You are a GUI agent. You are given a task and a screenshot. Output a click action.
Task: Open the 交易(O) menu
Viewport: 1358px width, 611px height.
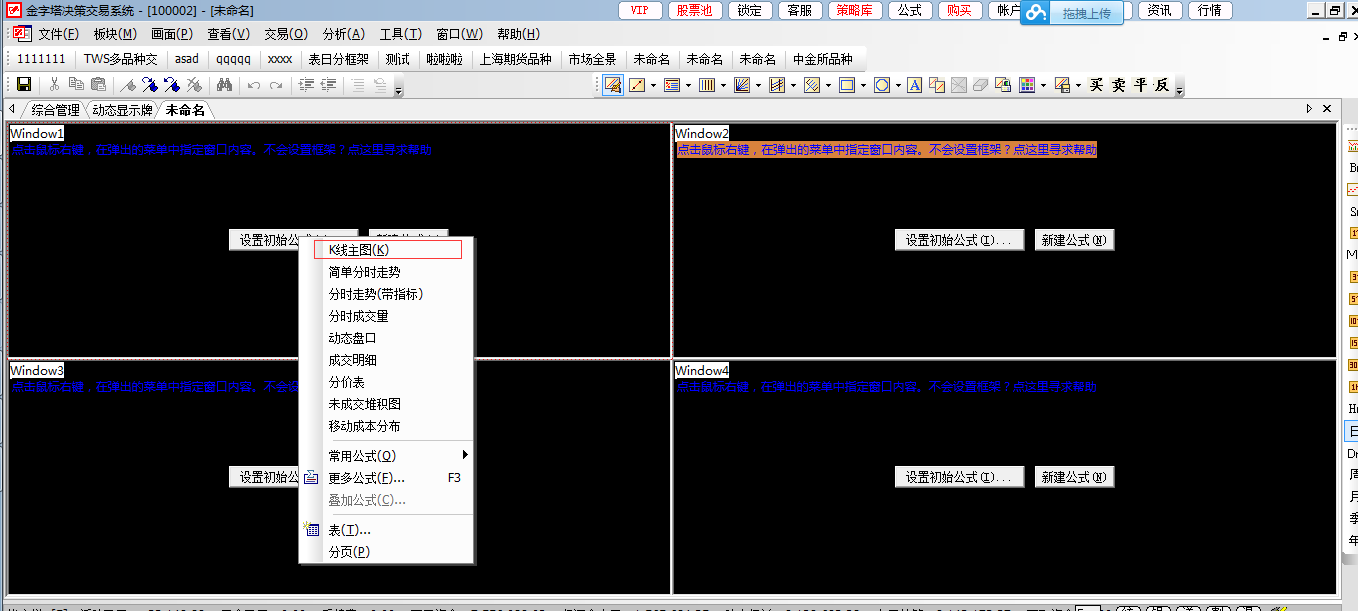pos(286,34)
